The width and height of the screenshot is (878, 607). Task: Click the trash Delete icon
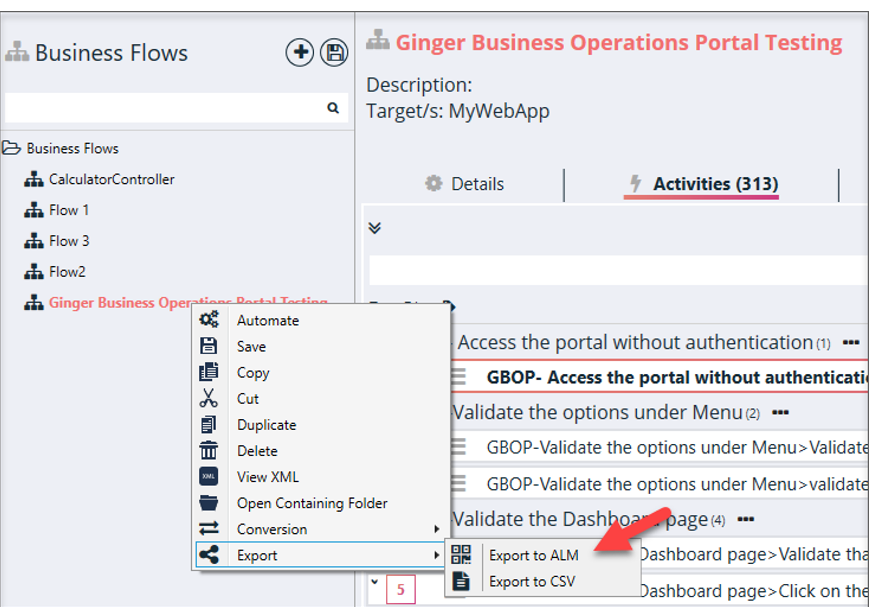pos(208,450)
